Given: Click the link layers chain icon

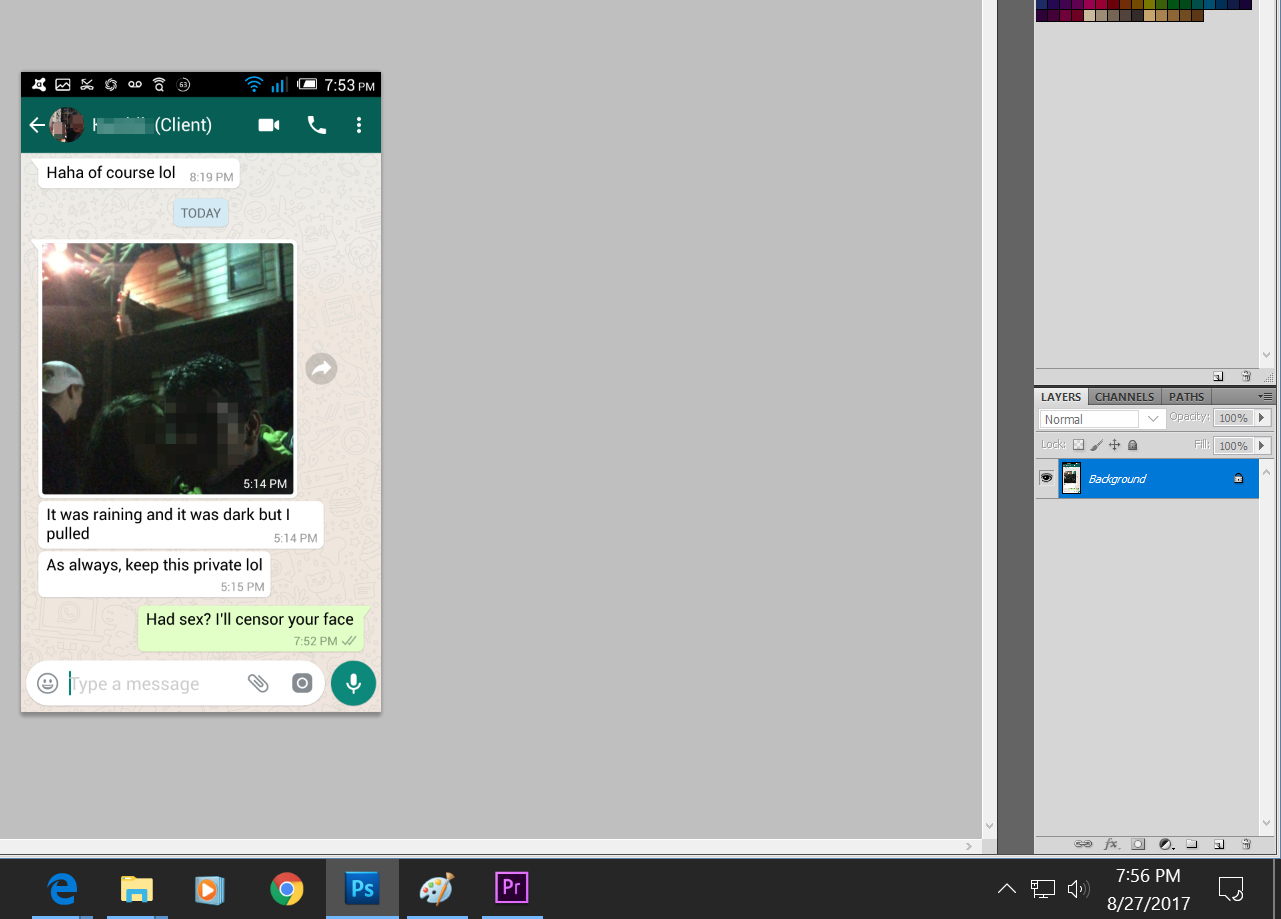Looking at the screenshot, I should 1083,844.
